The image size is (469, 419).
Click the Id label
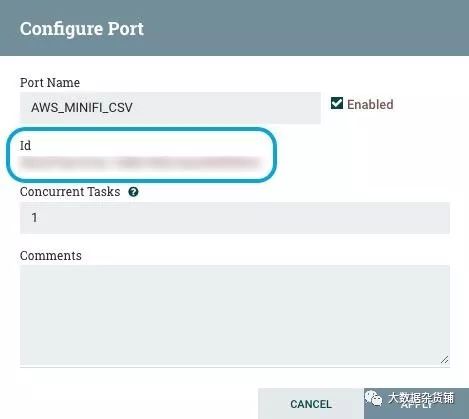click(25, 146)
